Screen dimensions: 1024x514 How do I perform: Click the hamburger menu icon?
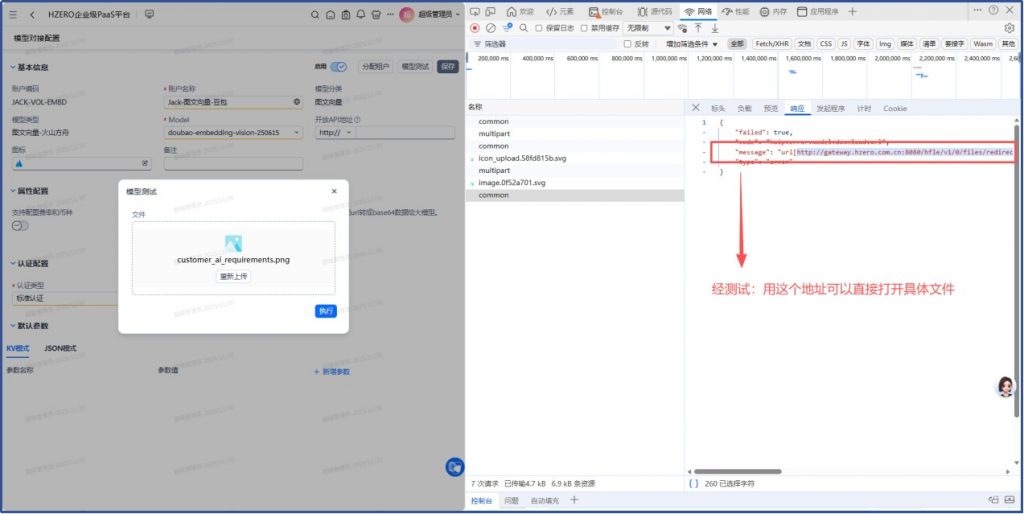13,15
